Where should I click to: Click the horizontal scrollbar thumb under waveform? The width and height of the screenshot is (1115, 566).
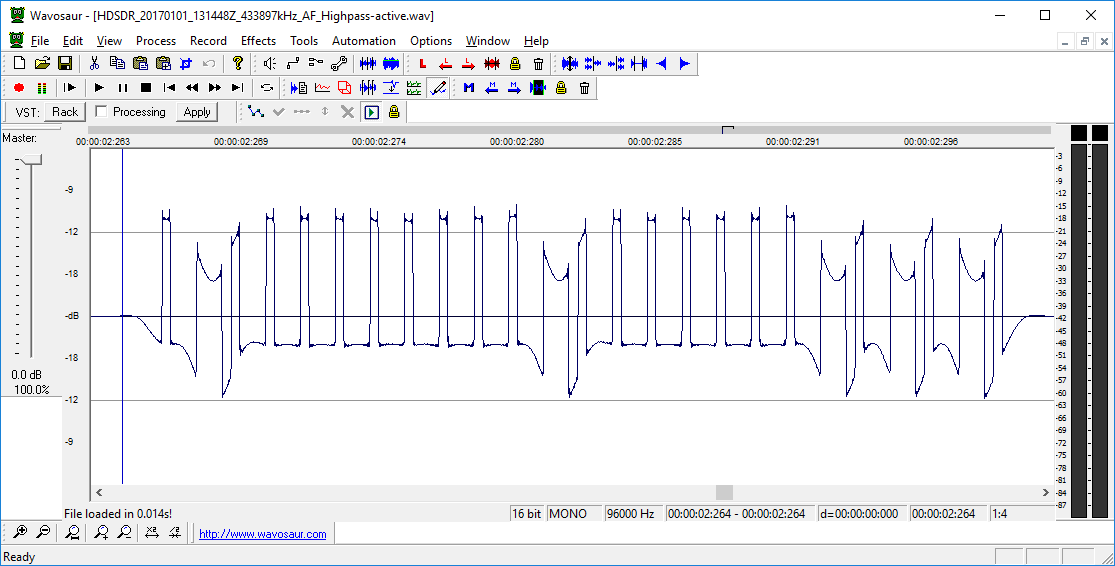[x=724, y=492]
